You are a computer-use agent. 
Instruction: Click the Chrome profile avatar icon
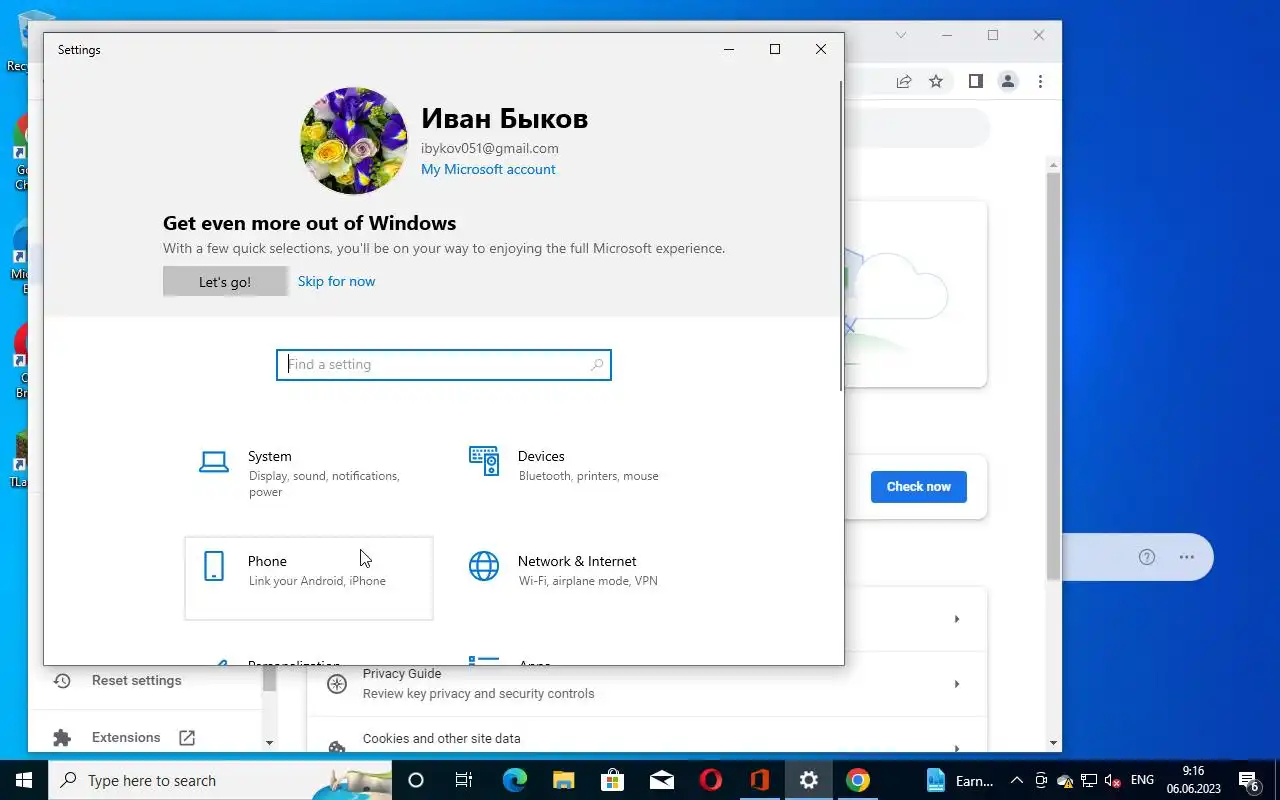pos(1008,81)
